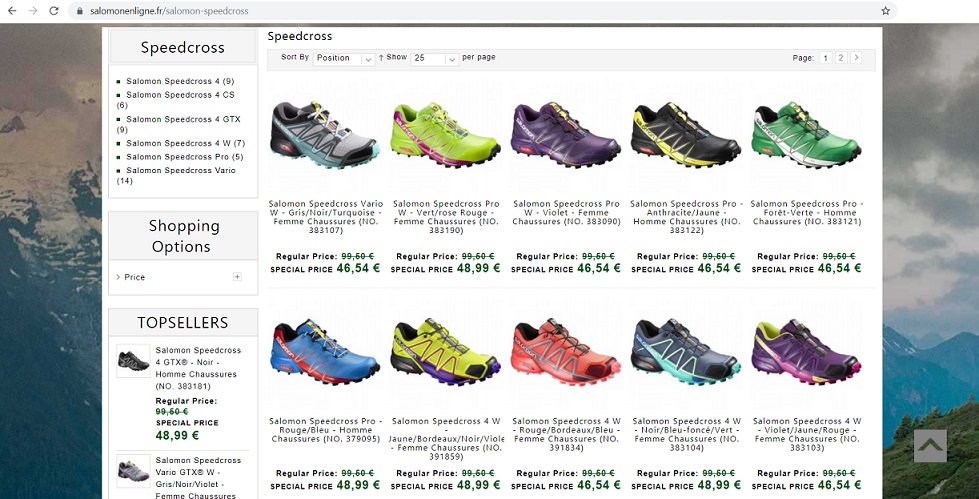
Task: Open Salomon Speedcross Pro (5) category
Action: pos(185,157)
